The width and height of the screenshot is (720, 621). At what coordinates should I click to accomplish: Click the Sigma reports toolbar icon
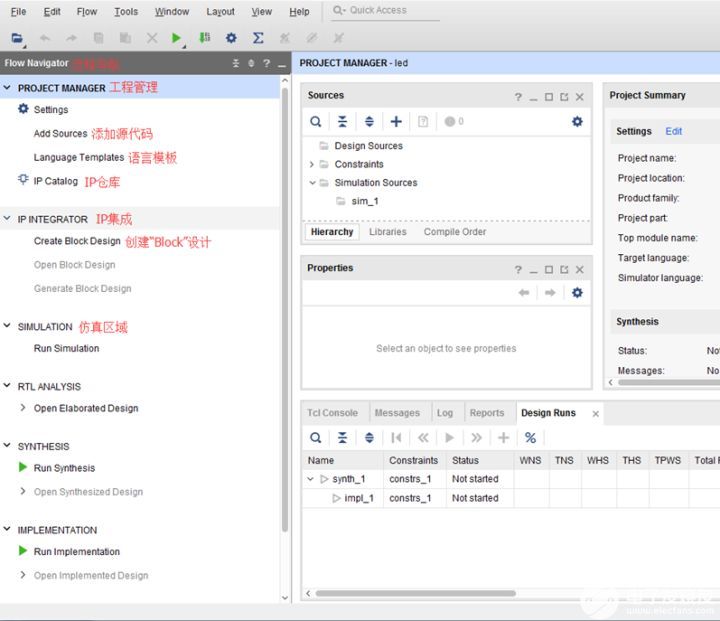coord(258,38)
